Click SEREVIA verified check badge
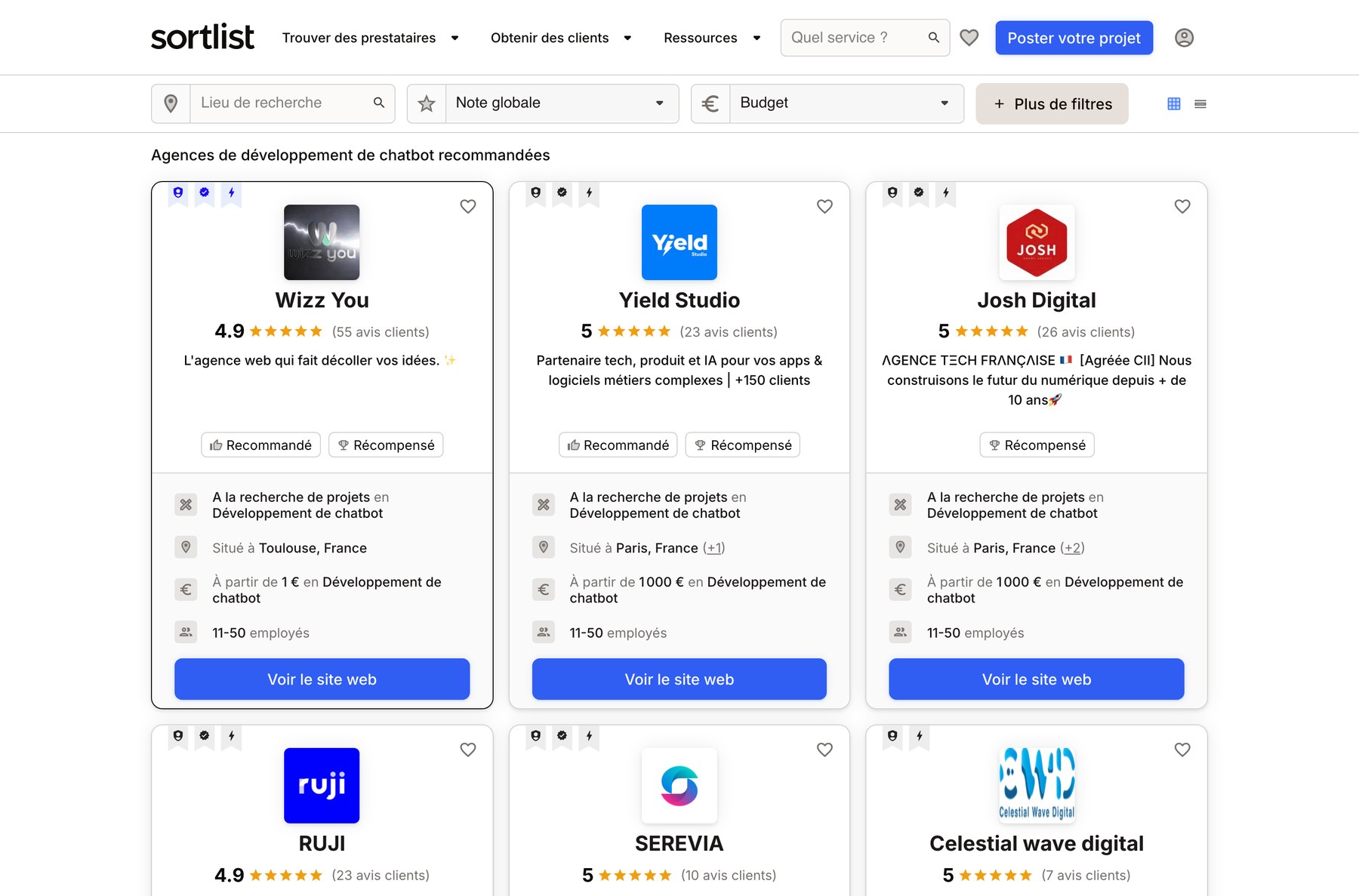This screenshot has width=1359, height=896. tap(562, 737)
